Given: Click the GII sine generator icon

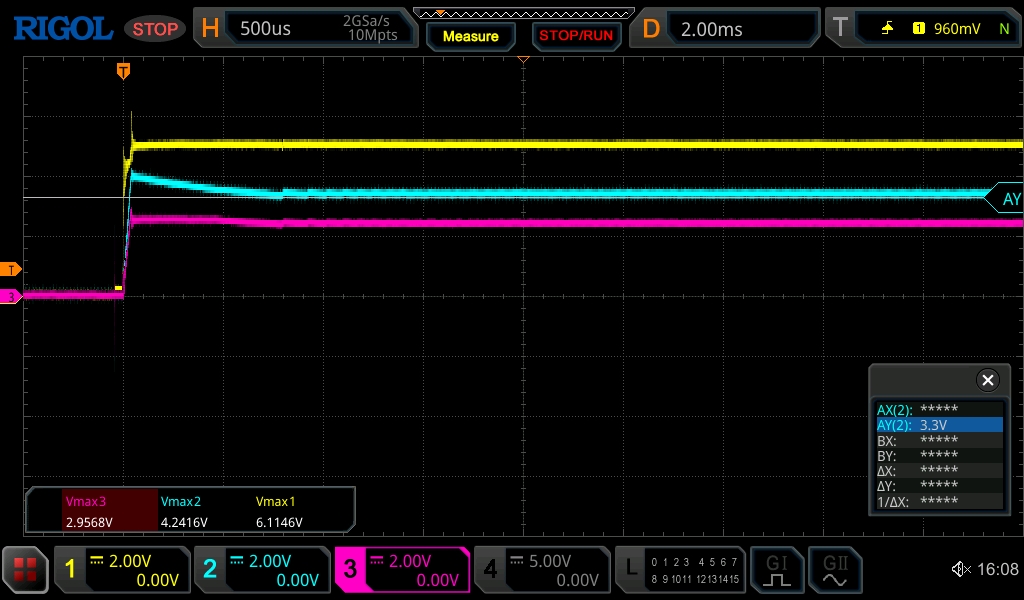Looking at the screenshot, I should (x=834, y=570).
